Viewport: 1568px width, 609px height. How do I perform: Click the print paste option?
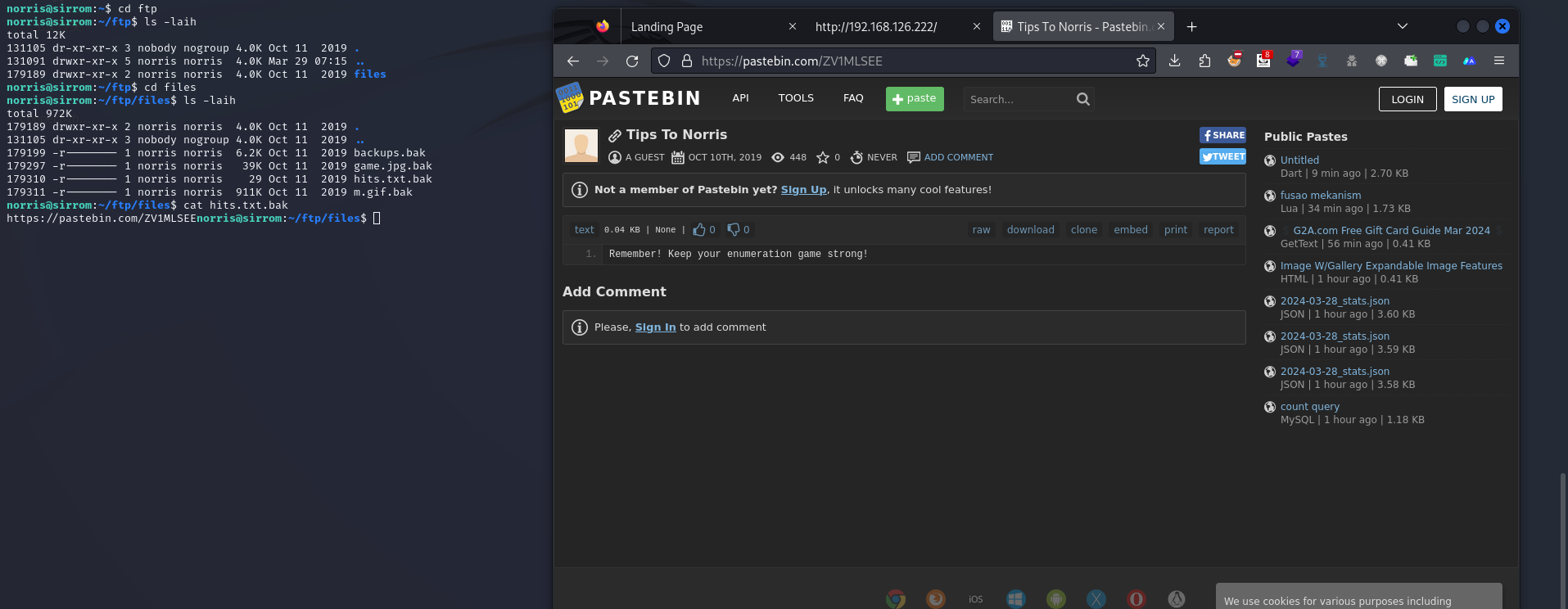[x=1175, y=230]
